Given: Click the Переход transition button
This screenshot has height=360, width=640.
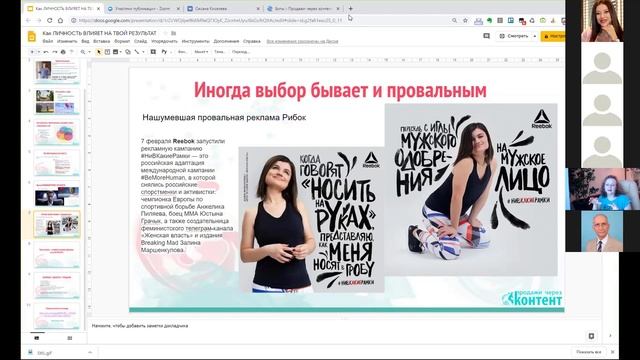Looking at the screenshot, I should point(240,52).
